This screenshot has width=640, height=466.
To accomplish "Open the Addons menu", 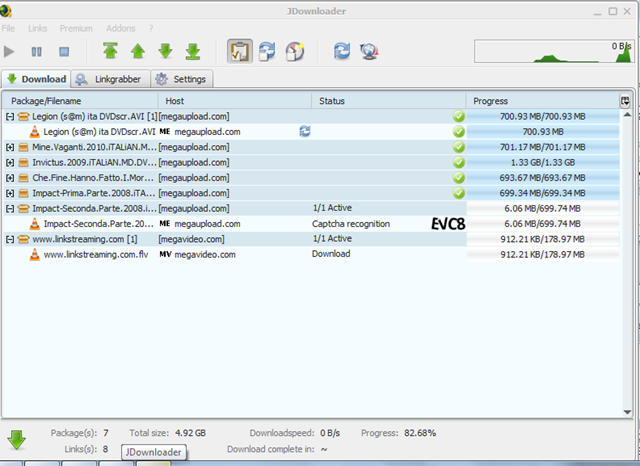I will [120, 28].
